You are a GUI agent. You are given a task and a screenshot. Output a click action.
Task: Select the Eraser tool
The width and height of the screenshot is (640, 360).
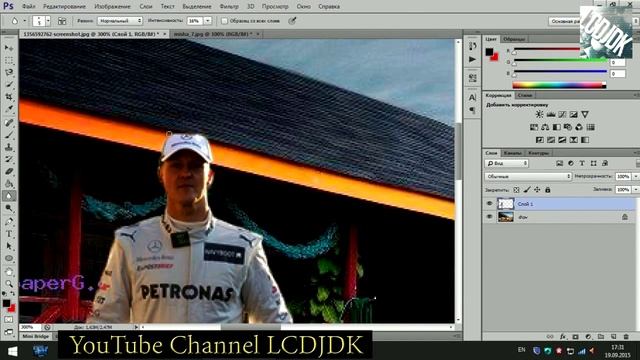coord(9,171)
